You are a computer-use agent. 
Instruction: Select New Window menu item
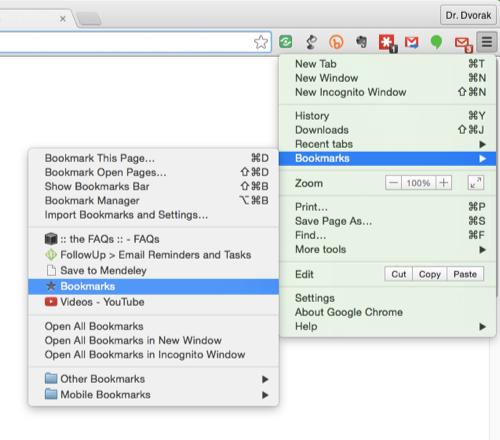click(x=387, y=78)
